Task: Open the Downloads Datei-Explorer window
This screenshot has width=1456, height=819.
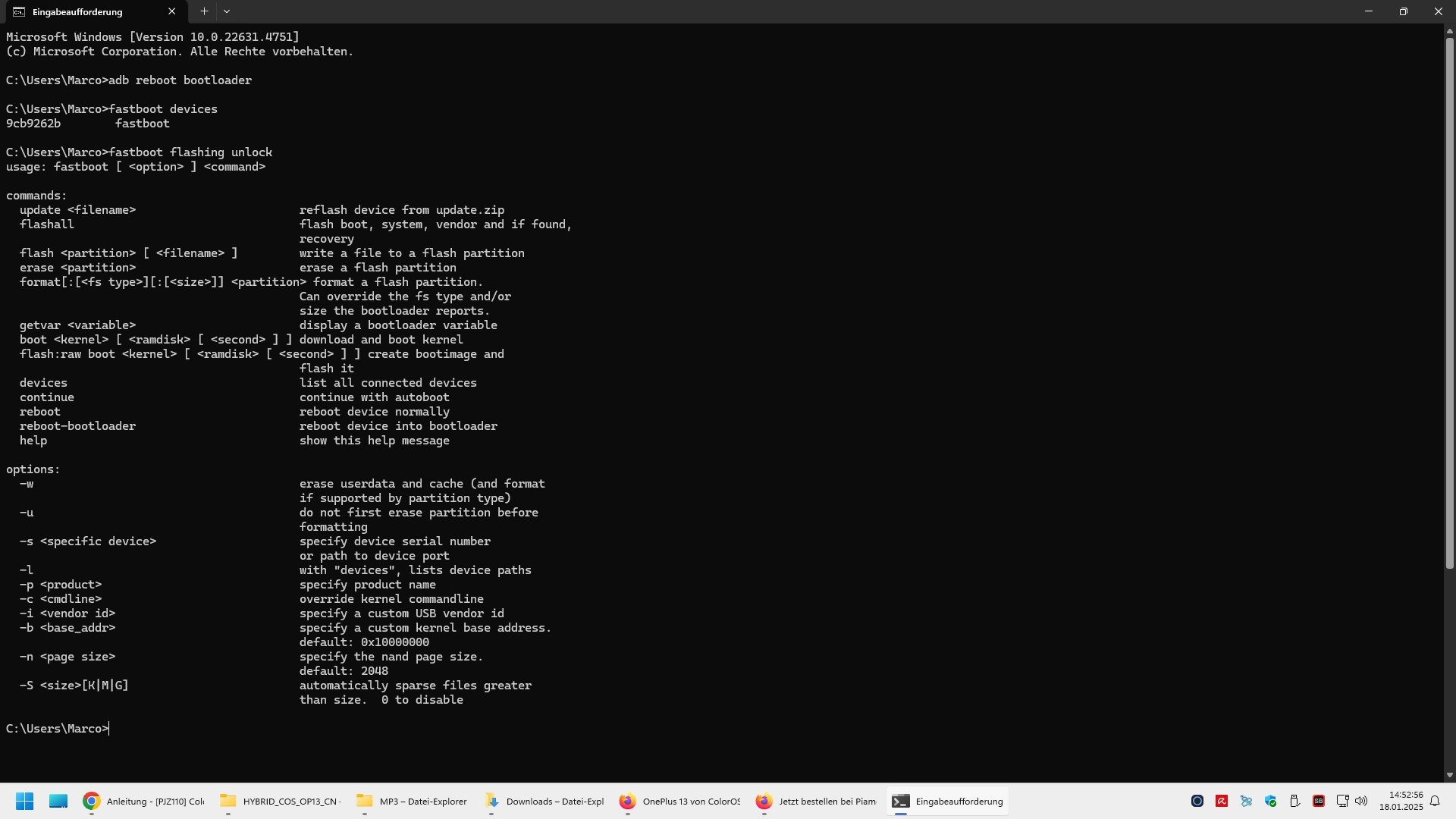Action: (x=544, y=801)
